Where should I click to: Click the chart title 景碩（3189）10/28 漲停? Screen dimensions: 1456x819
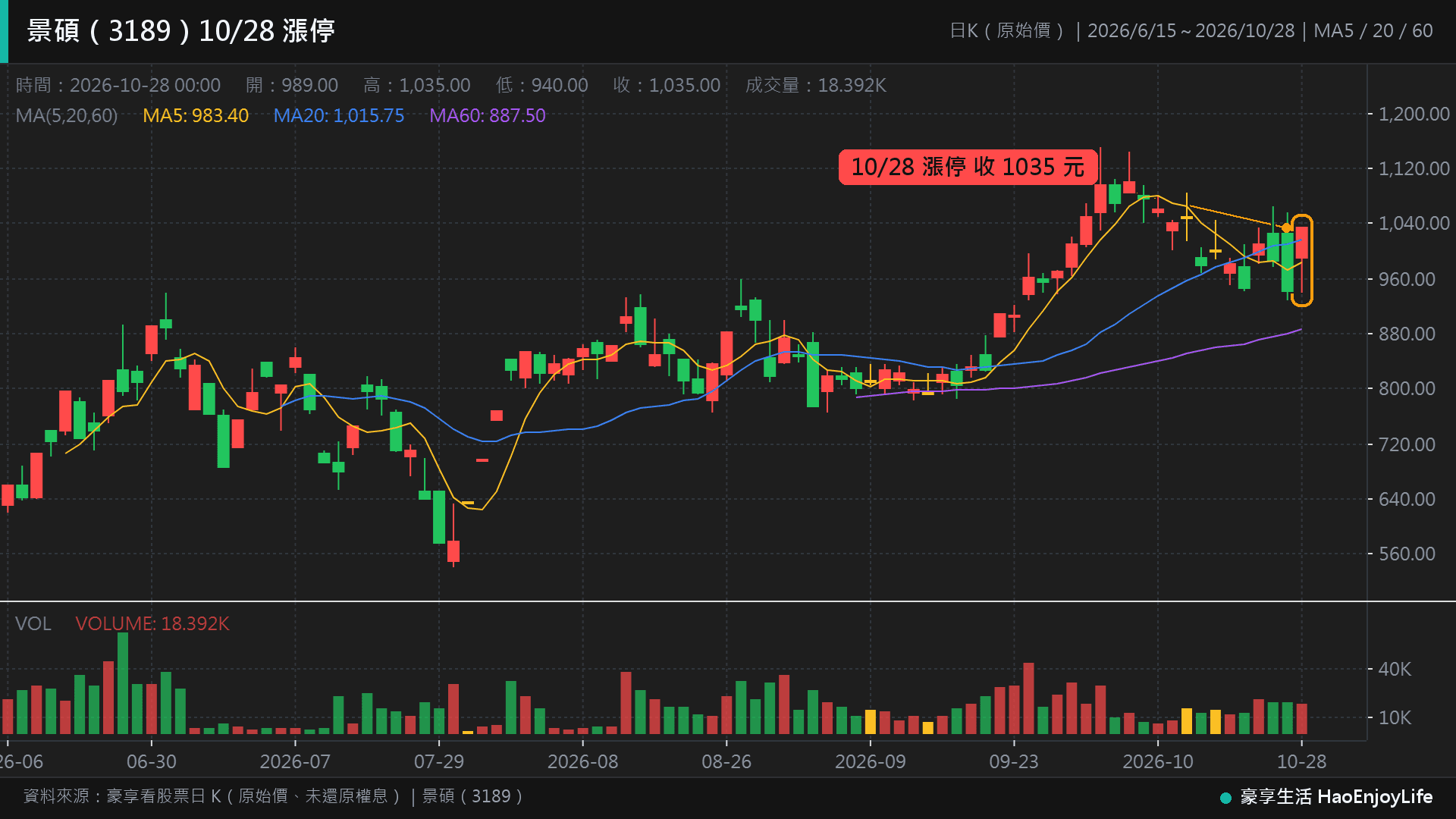[180, 30]
